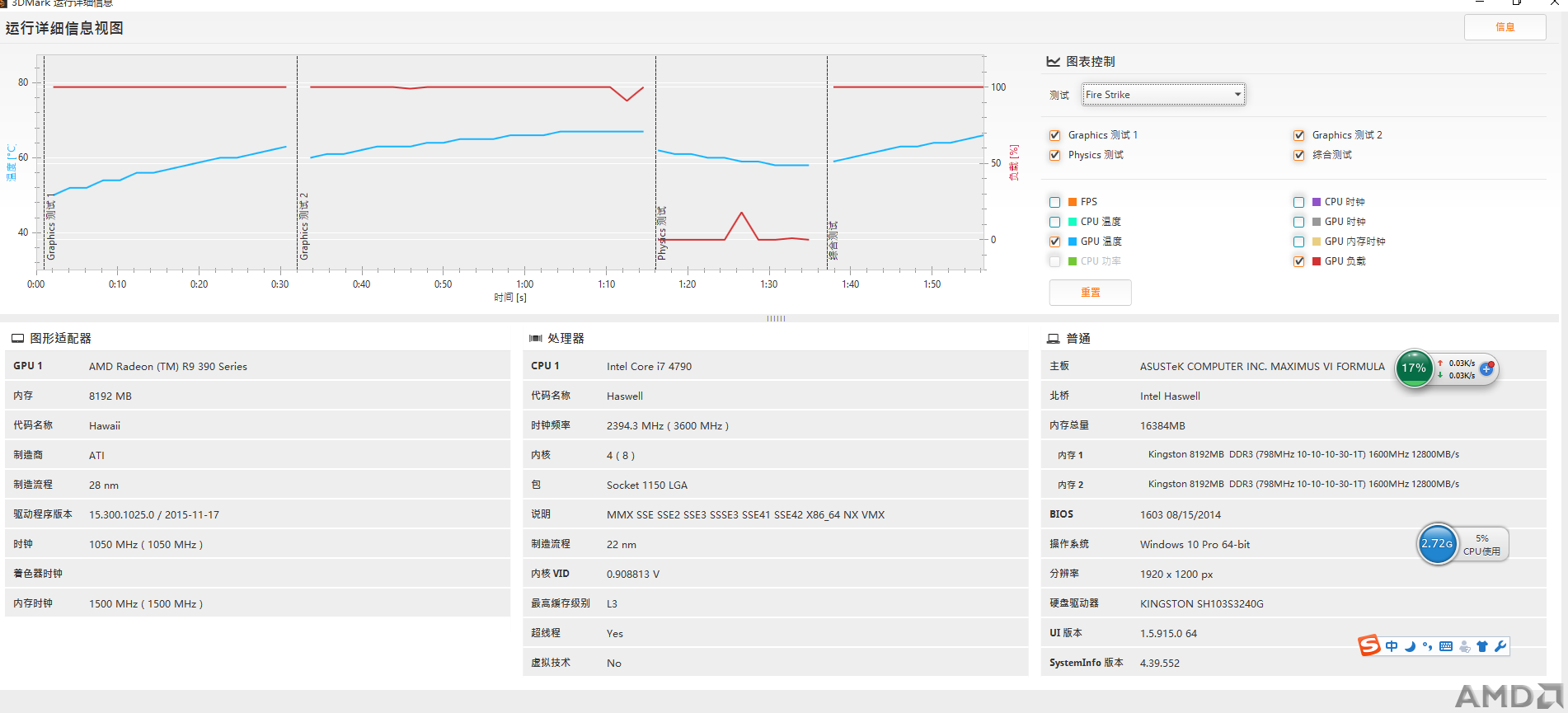Uncheck the Graphics 测试 2 checkbox

point(1298,135)
